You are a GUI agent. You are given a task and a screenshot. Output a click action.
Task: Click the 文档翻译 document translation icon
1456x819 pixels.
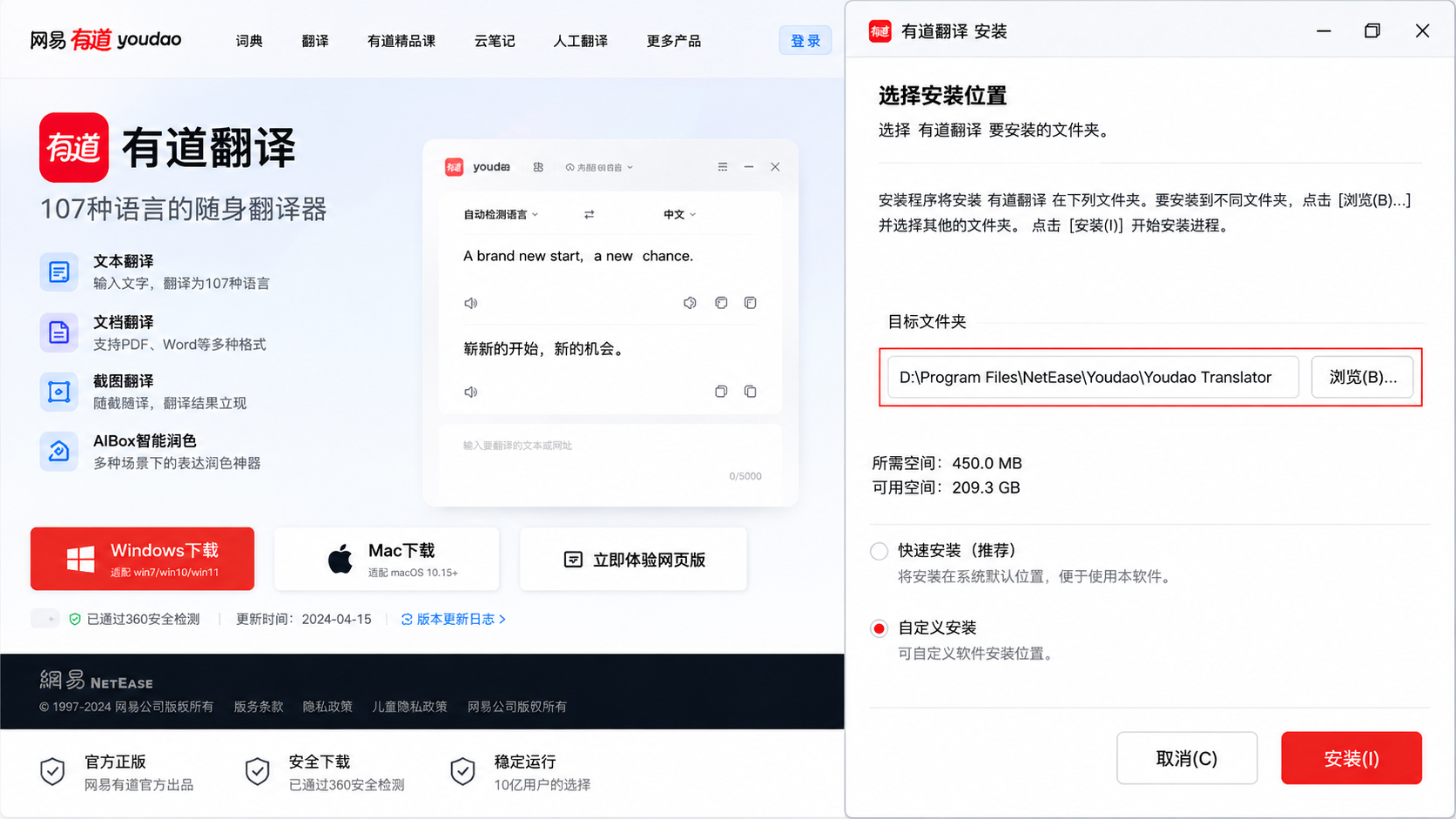pos(58,332)
